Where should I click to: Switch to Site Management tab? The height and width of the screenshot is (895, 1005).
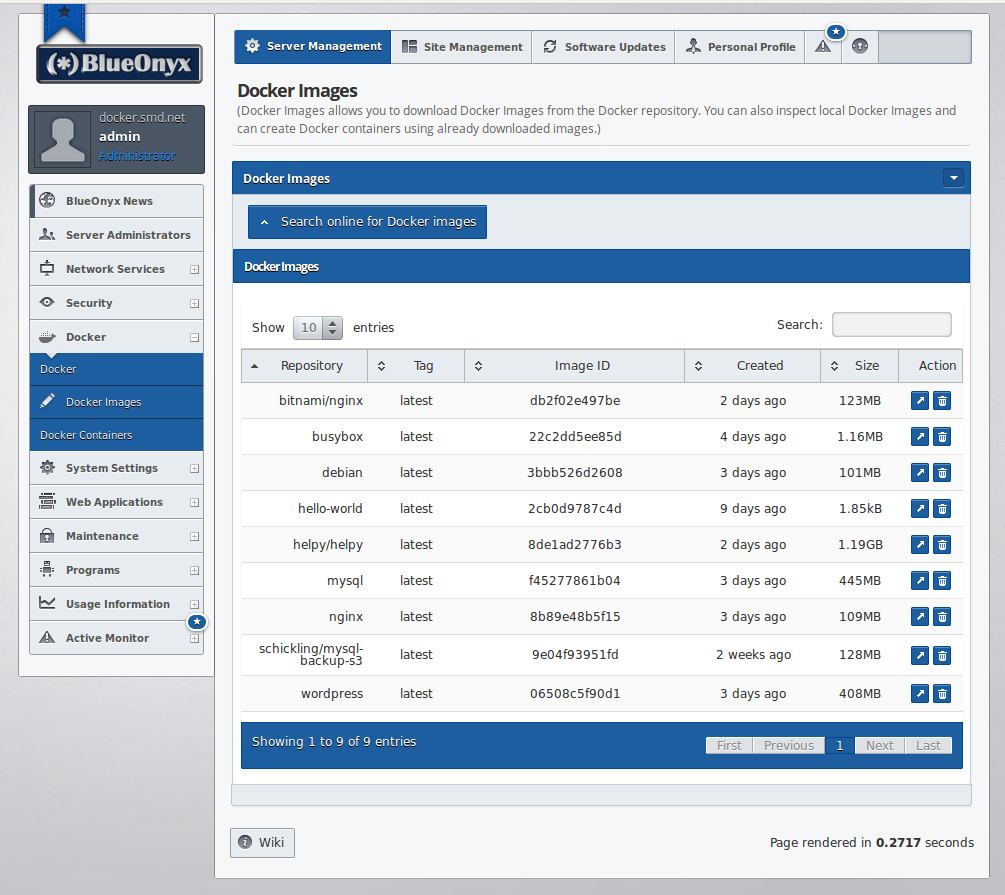[x=461, y=47]
